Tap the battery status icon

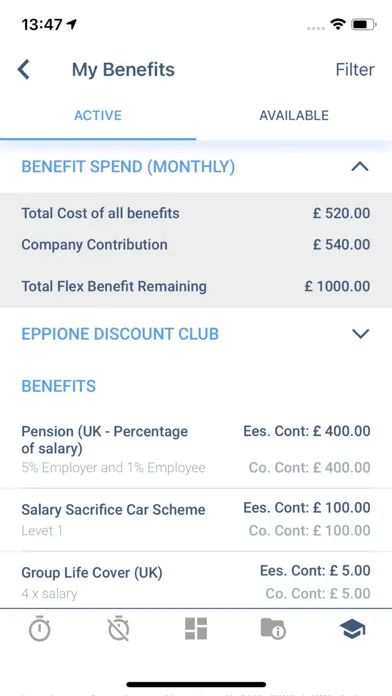click(364, 24)
